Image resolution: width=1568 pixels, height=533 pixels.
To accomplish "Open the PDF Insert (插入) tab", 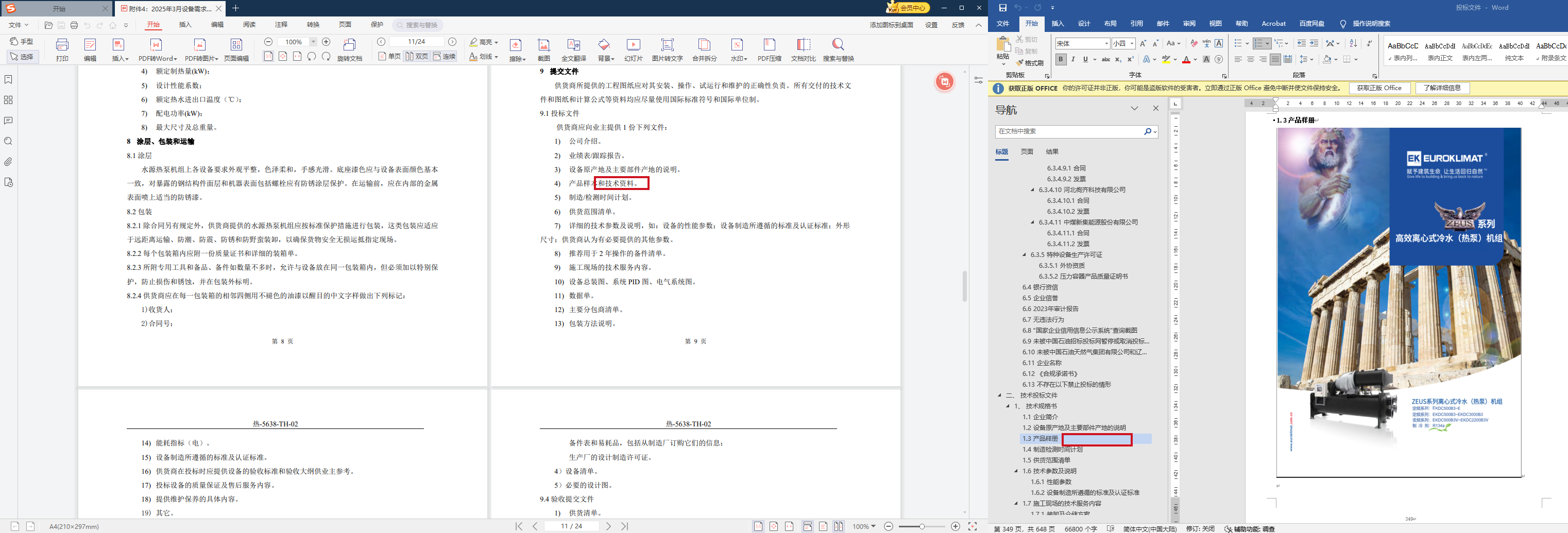I will click(185, 25).
